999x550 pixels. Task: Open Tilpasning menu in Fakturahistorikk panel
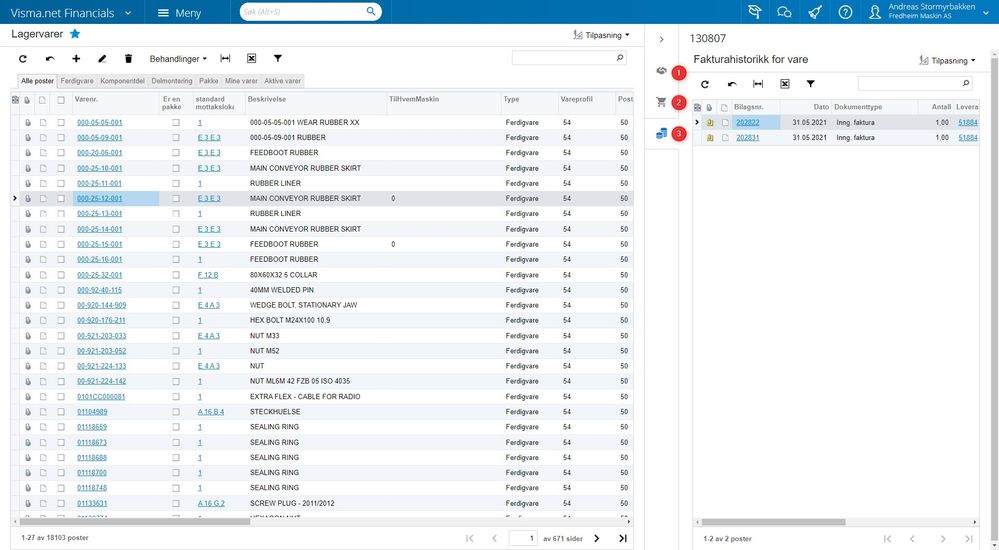(x=947, y=61)
